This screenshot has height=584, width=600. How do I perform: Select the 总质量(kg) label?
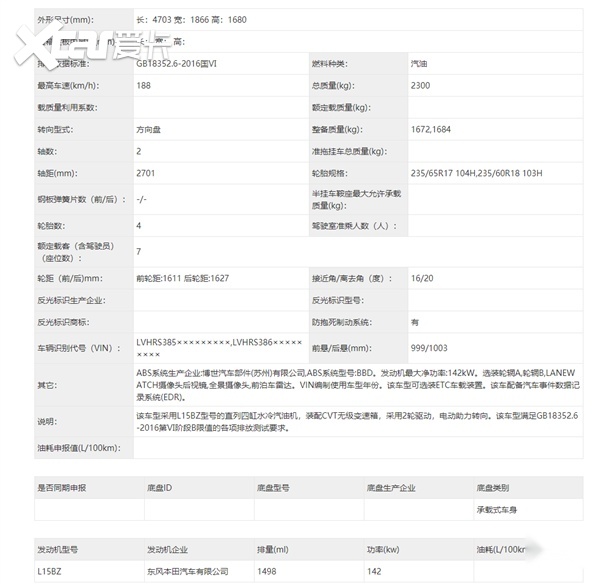coord(333,85)
